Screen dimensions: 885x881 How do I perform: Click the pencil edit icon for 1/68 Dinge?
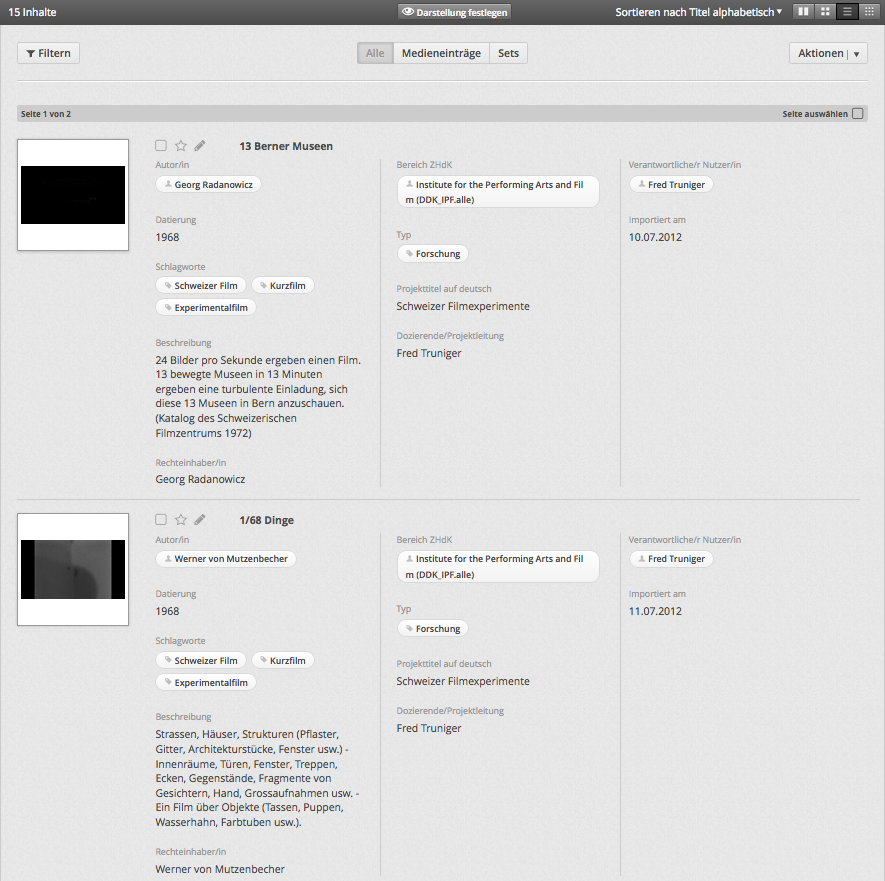[x=200, y=520]
